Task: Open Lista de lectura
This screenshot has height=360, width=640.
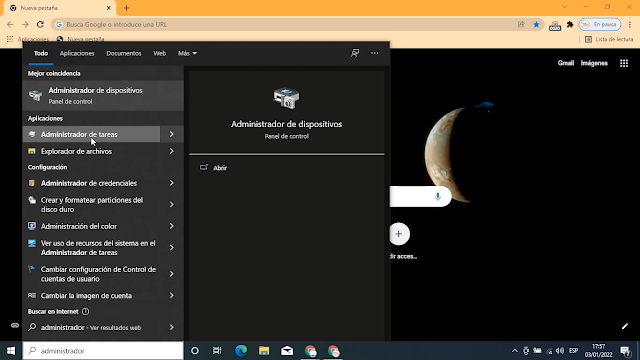Action: [609, 39]
